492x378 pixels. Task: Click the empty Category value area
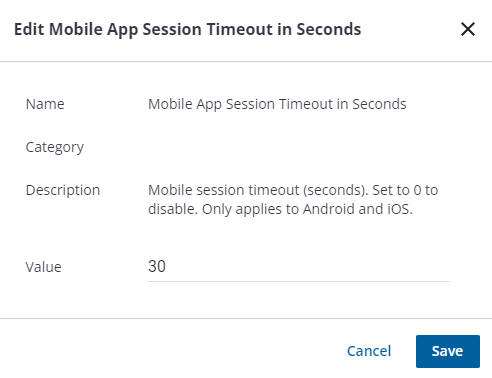point(299,147)
